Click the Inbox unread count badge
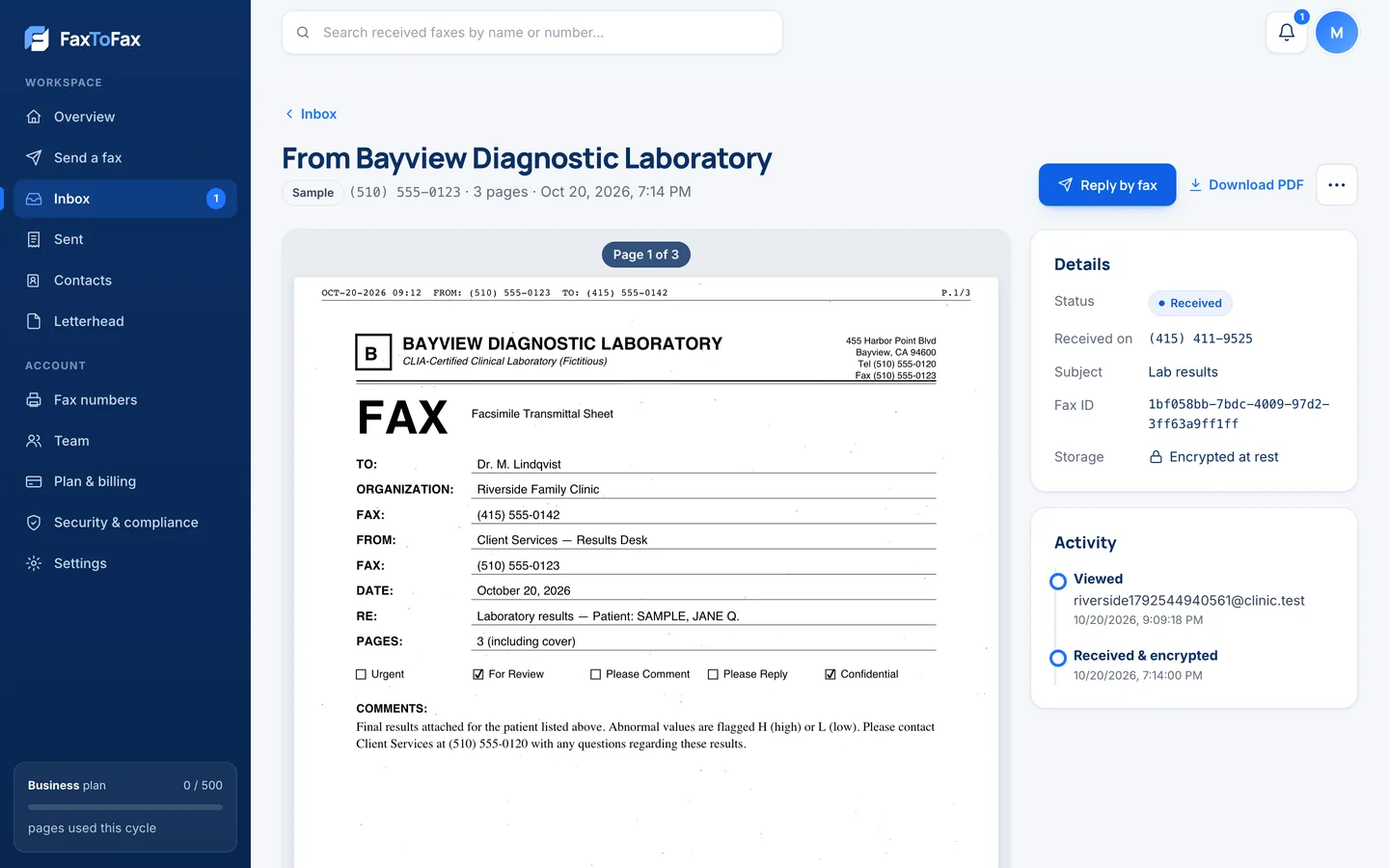This screenshot has width=1389, height=868. [x=216, y=199]
